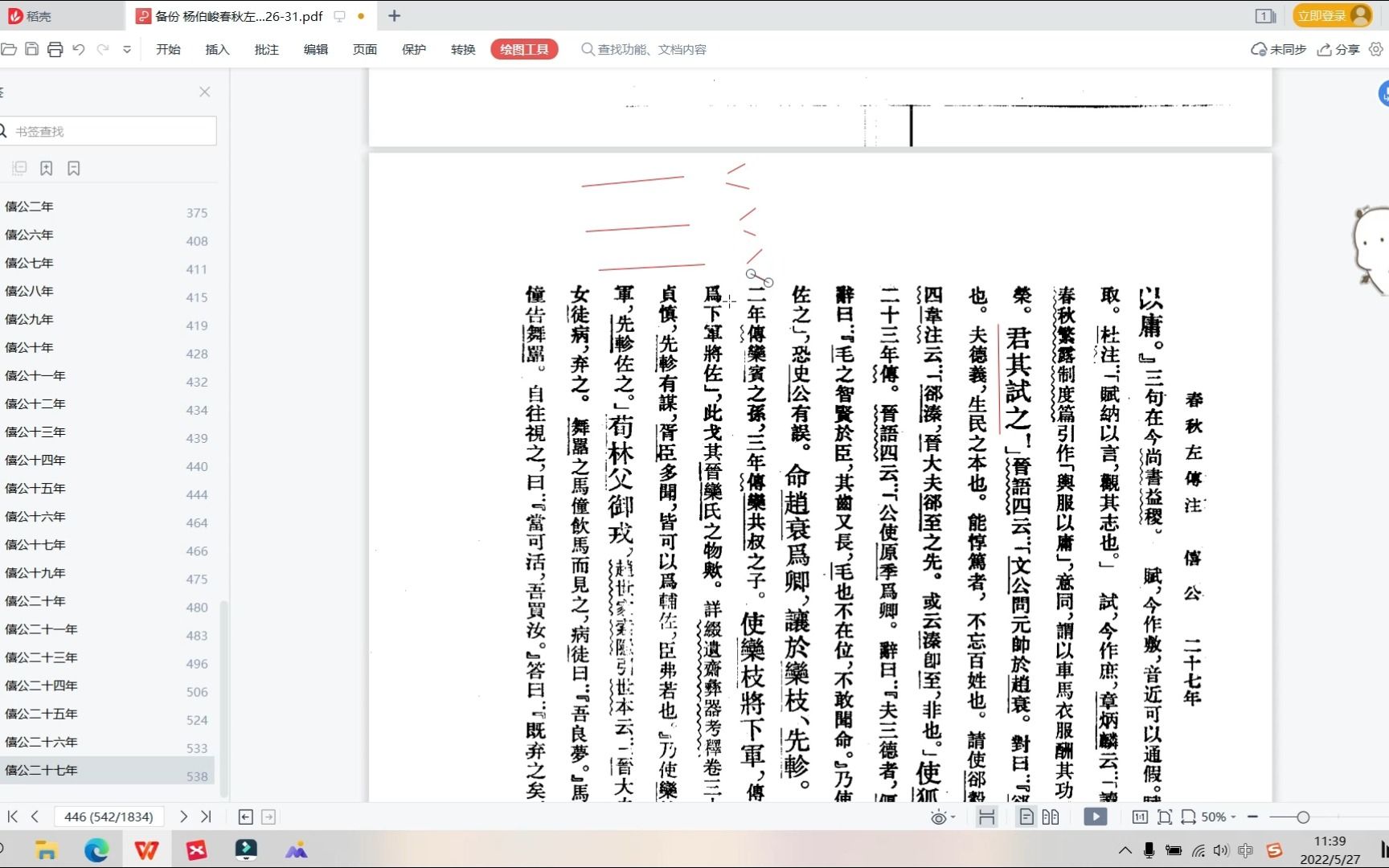Close the bookmark side panel
Viewport: 1389px width, 868px height.
click(205, 92)
